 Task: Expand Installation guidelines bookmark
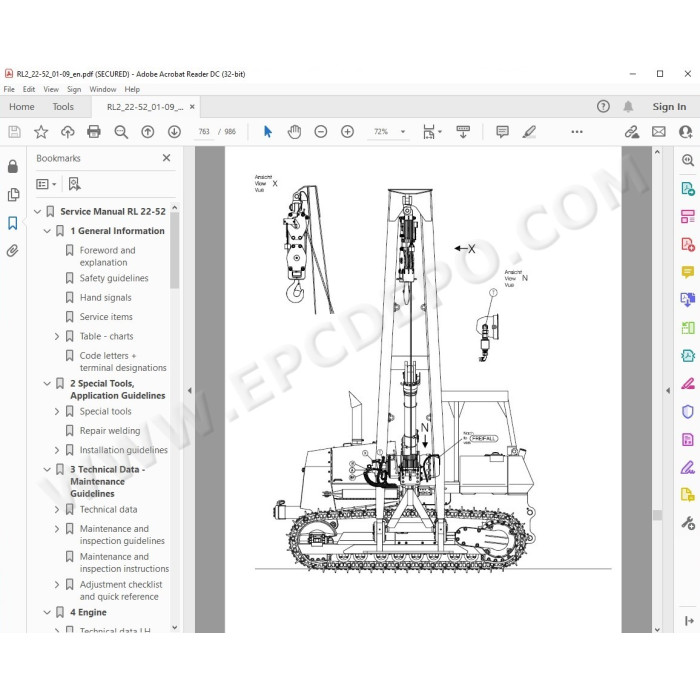coord(57,450)
